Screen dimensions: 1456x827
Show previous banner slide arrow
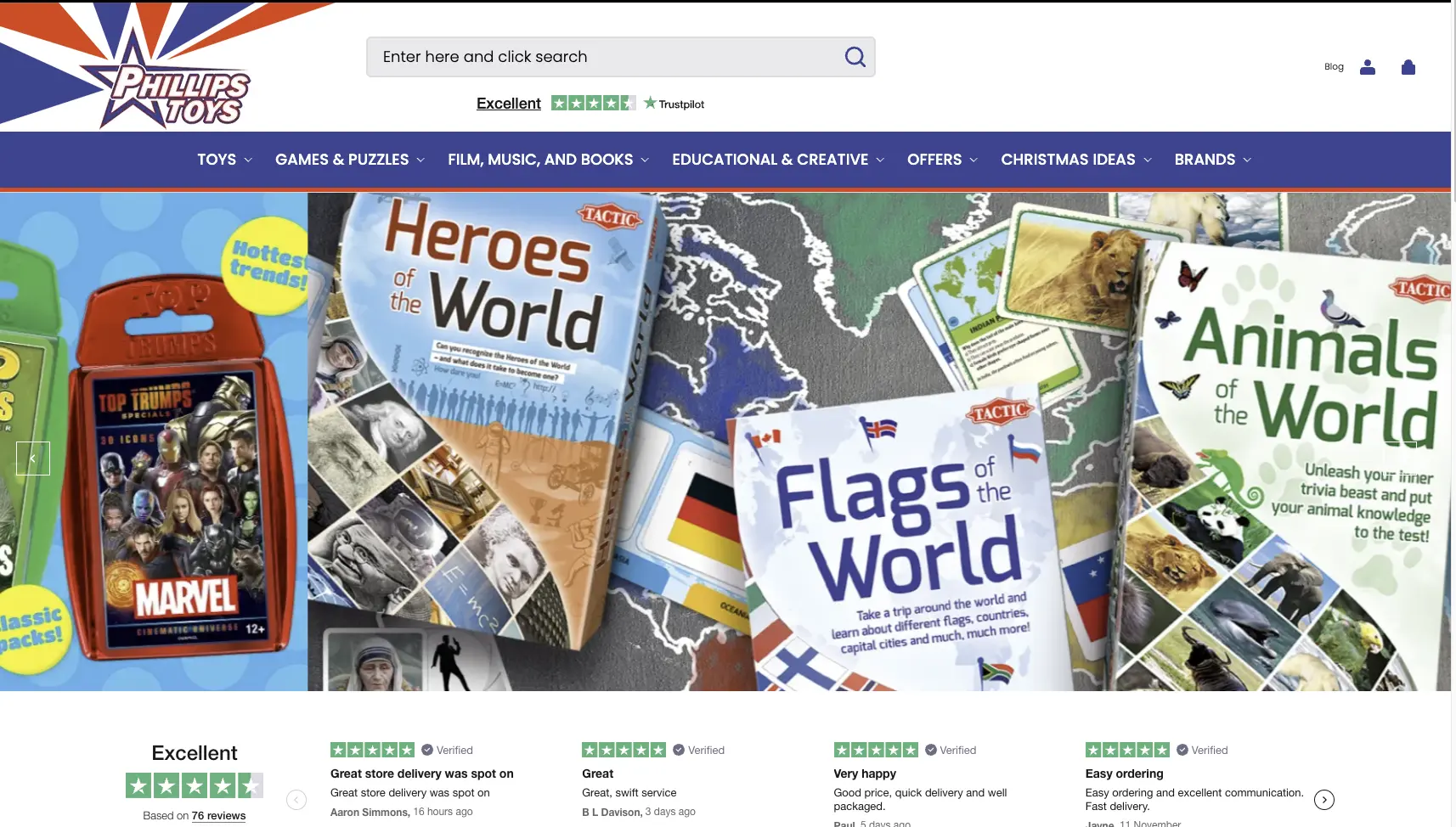pyautogui.click(x=33, y=459)
